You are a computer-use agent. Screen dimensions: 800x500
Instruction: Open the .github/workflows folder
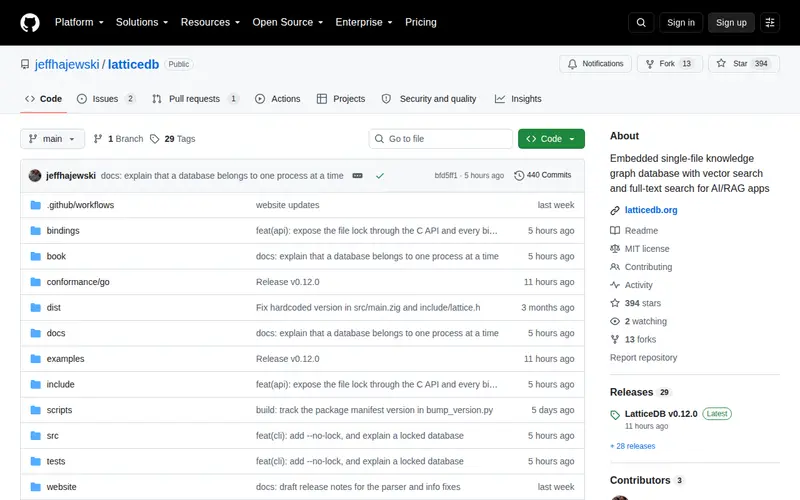tap(80, 205)
